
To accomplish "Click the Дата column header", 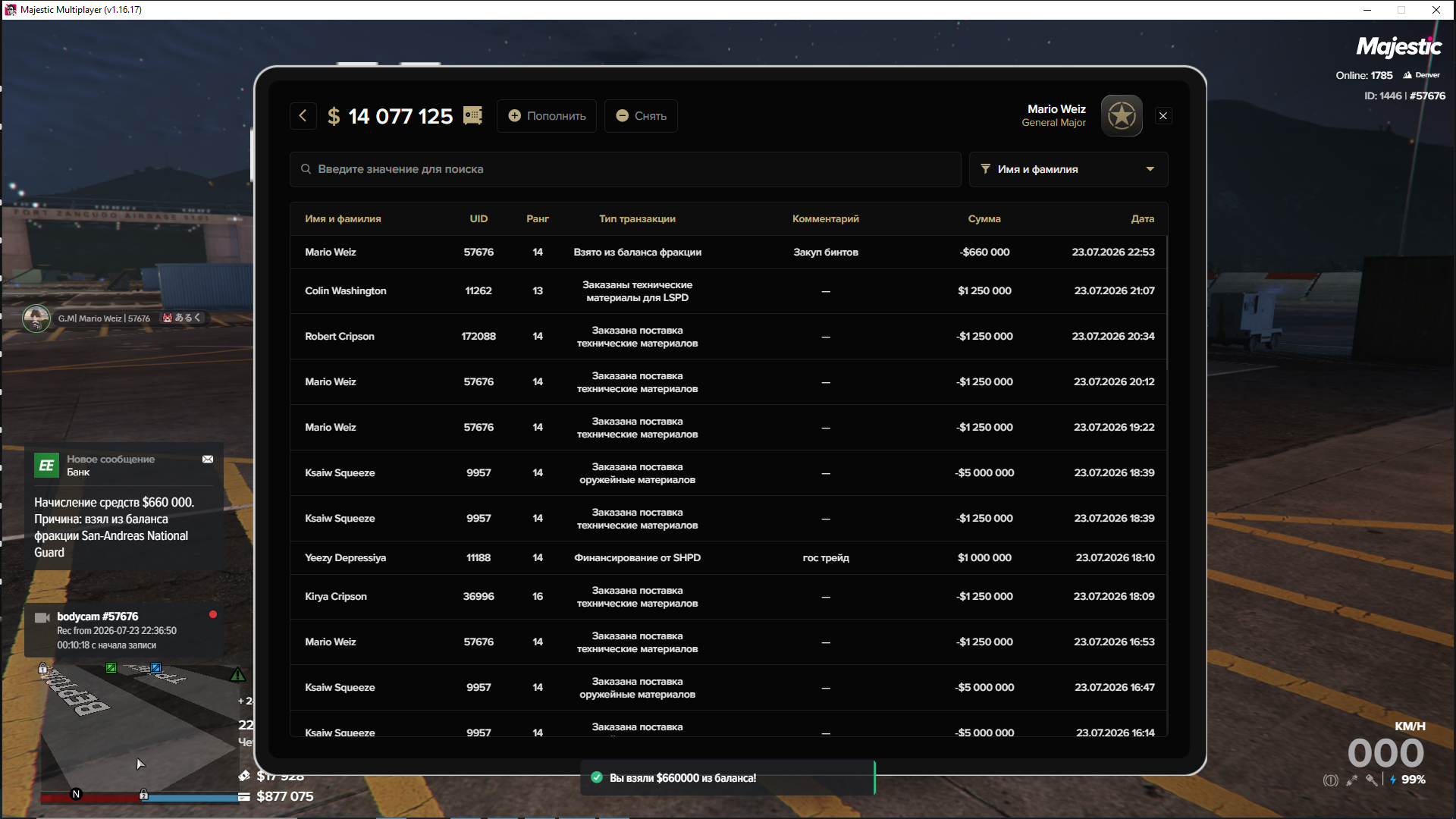I will 1143,219.
